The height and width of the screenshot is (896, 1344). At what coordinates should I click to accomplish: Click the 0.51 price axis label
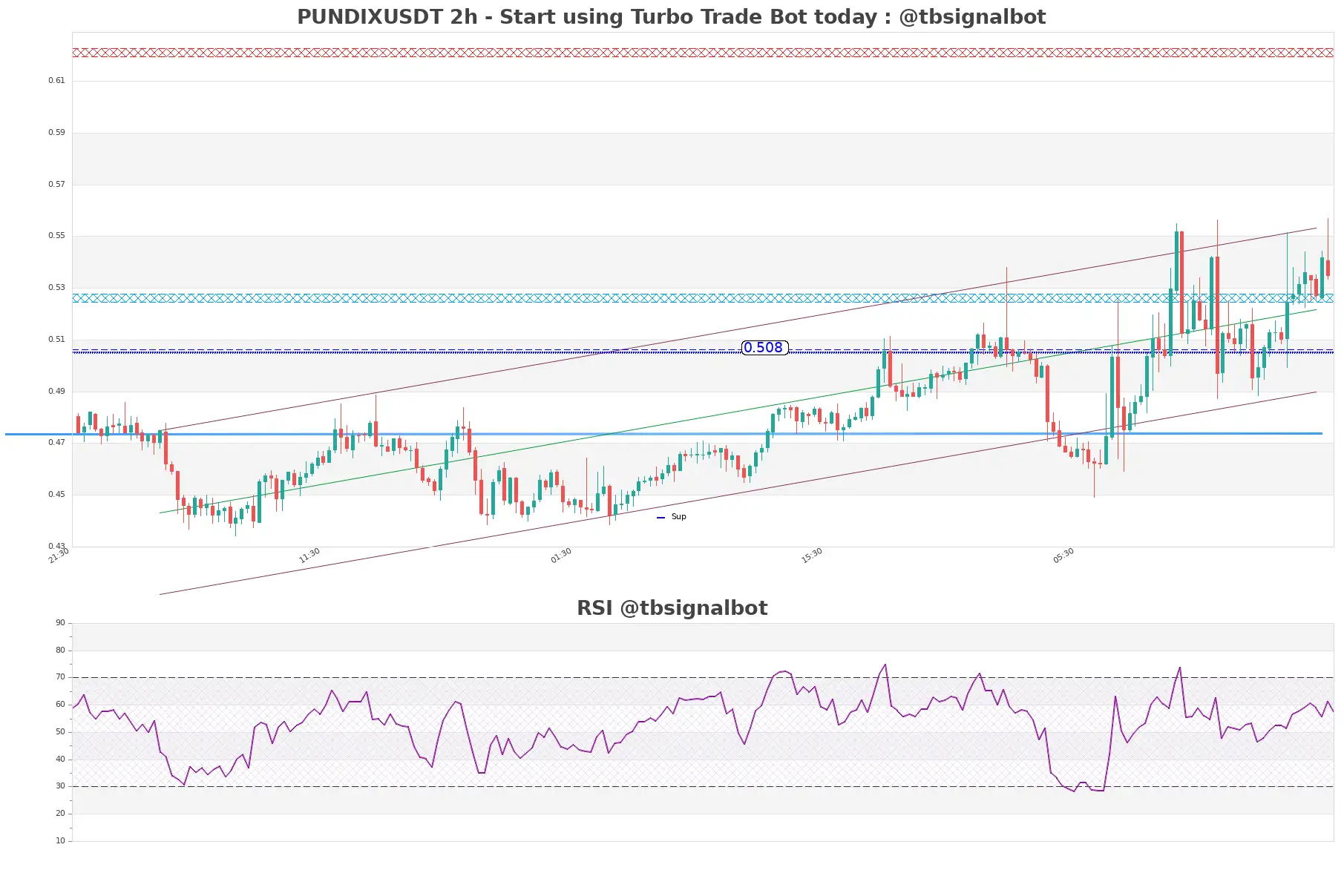[x=56, y=340]
